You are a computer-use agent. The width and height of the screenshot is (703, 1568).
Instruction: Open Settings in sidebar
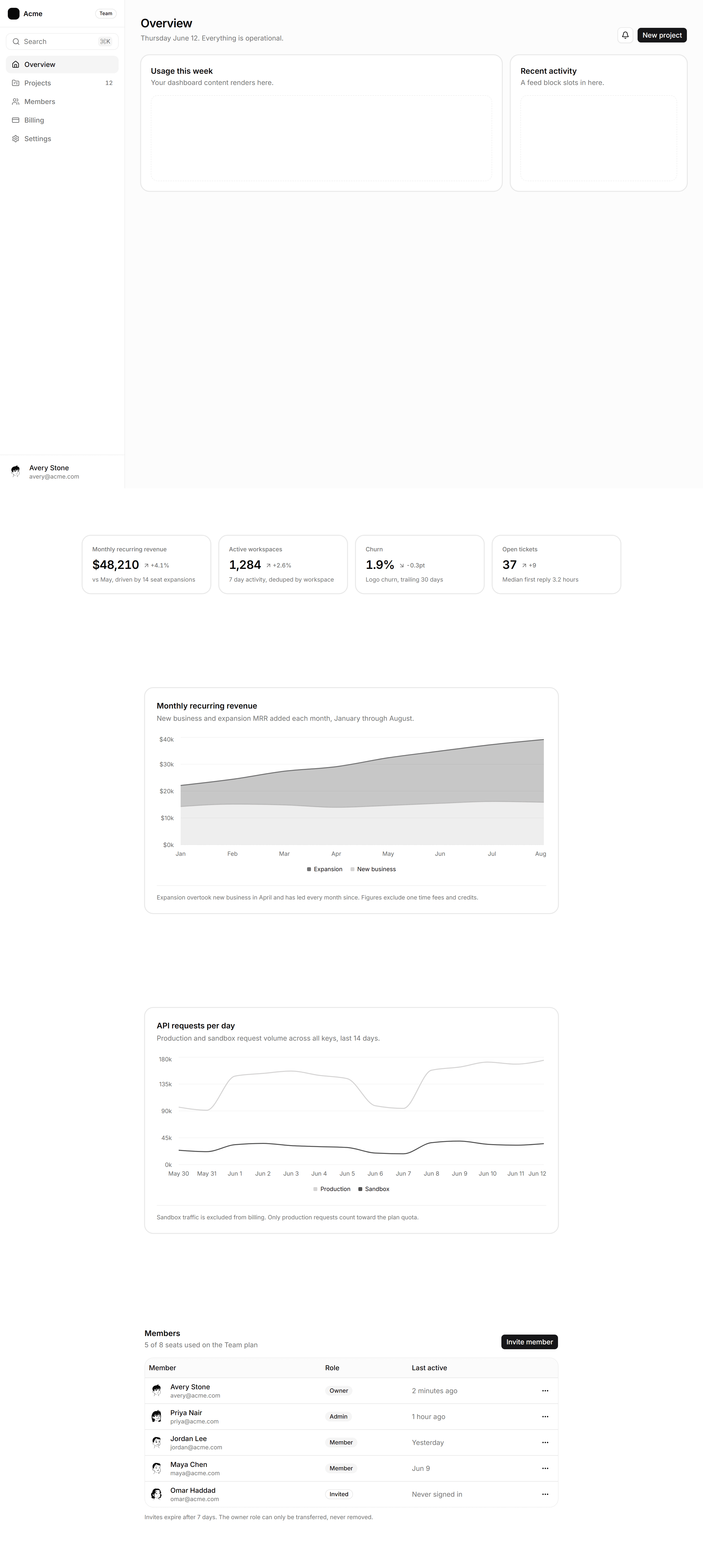(62, 139)
